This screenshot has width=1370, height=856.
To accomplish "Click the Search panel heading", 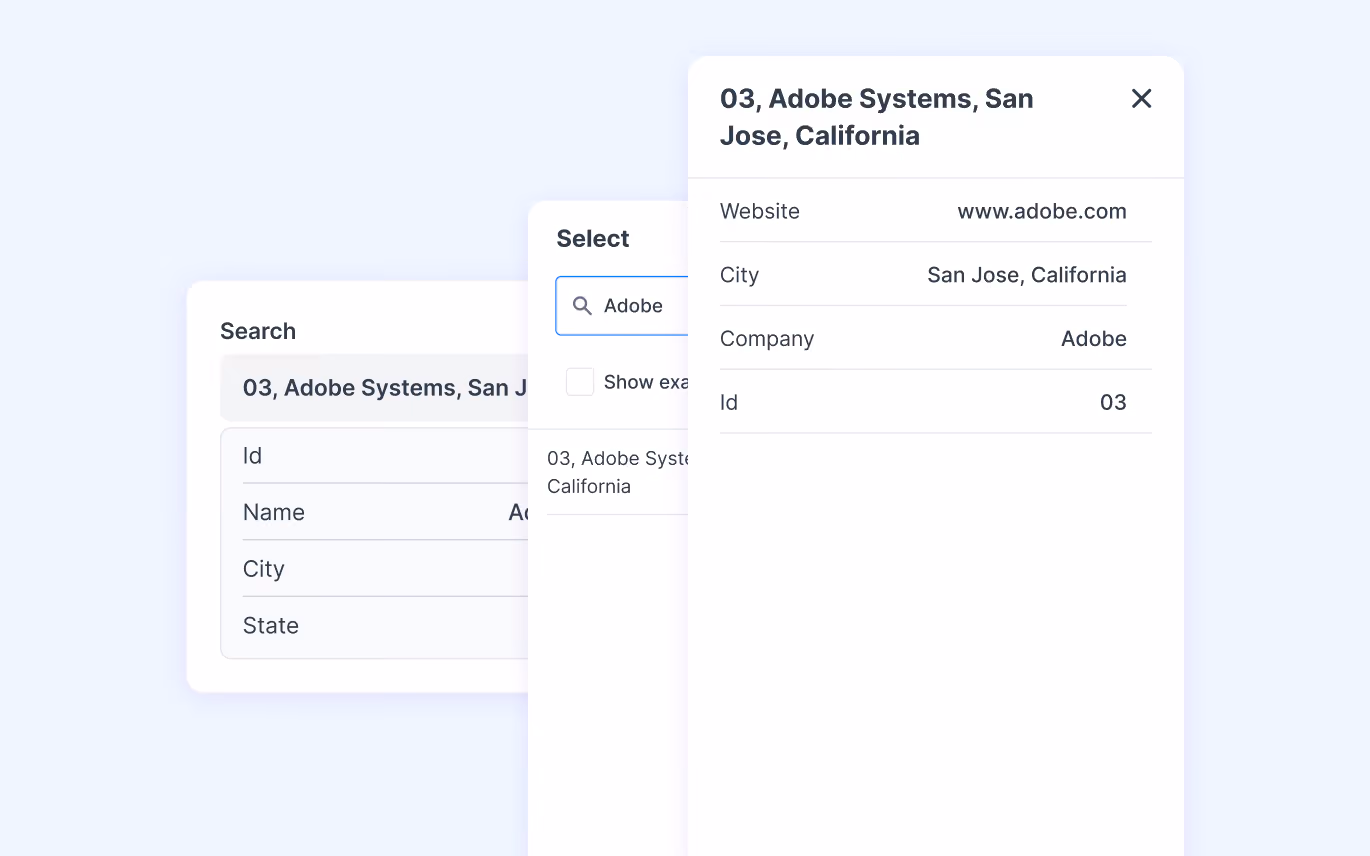I will 258,332.
